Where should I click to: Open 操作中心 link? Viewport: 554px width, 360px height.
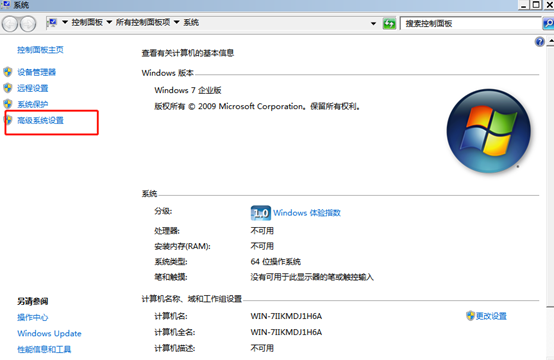(x=33, y=317)
